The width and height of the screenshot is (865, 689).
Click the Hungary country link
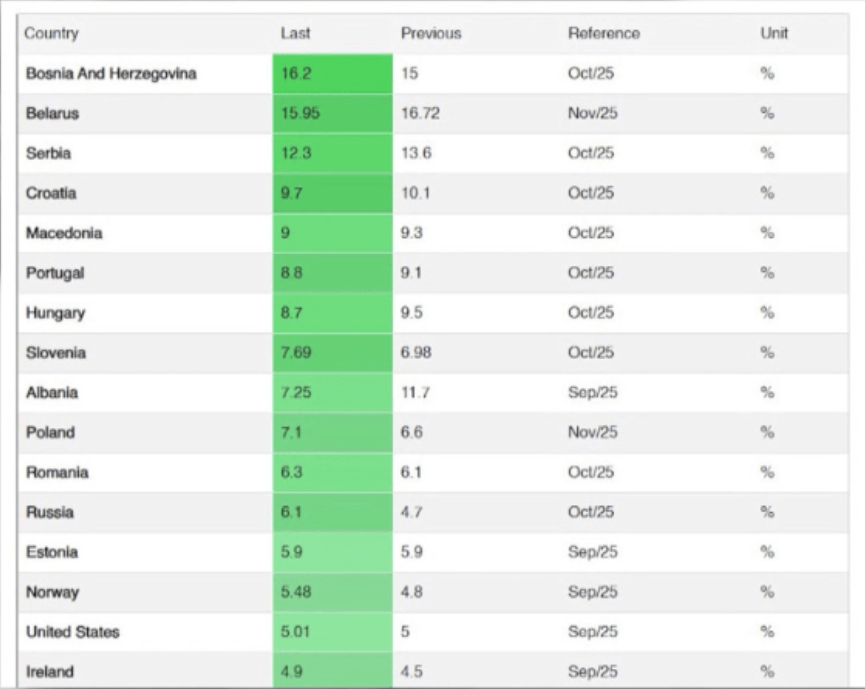(56, 313)
